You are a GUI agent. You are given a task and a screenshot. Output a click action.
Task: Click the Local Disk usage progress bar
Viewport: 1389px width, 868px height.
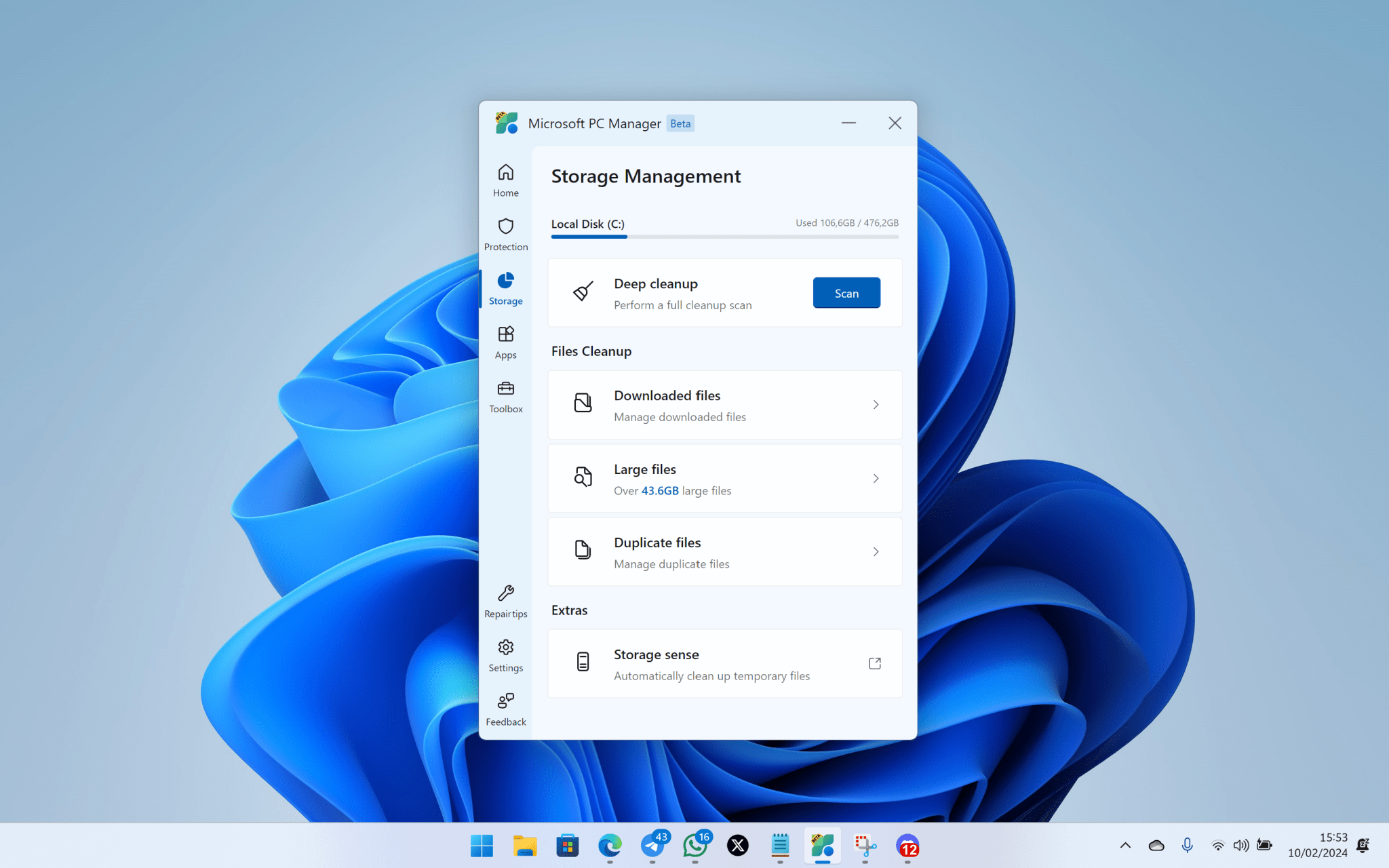point(724,236)
